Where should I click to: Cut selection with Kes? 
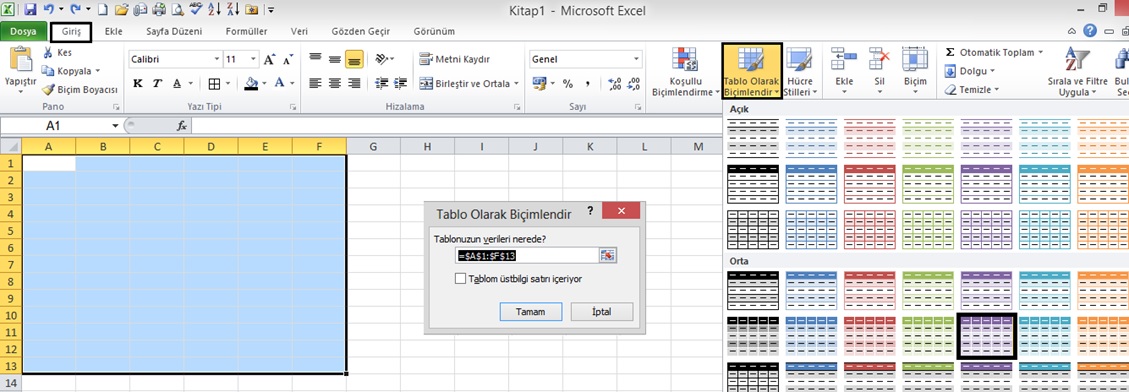click(57, 53)
